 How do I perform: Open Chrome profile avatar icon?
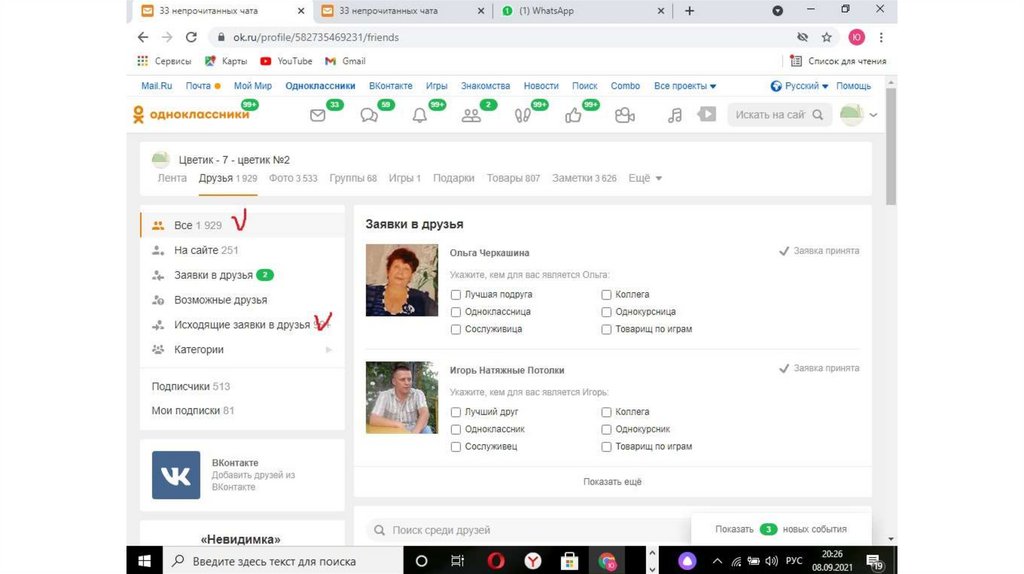[856, 37]
